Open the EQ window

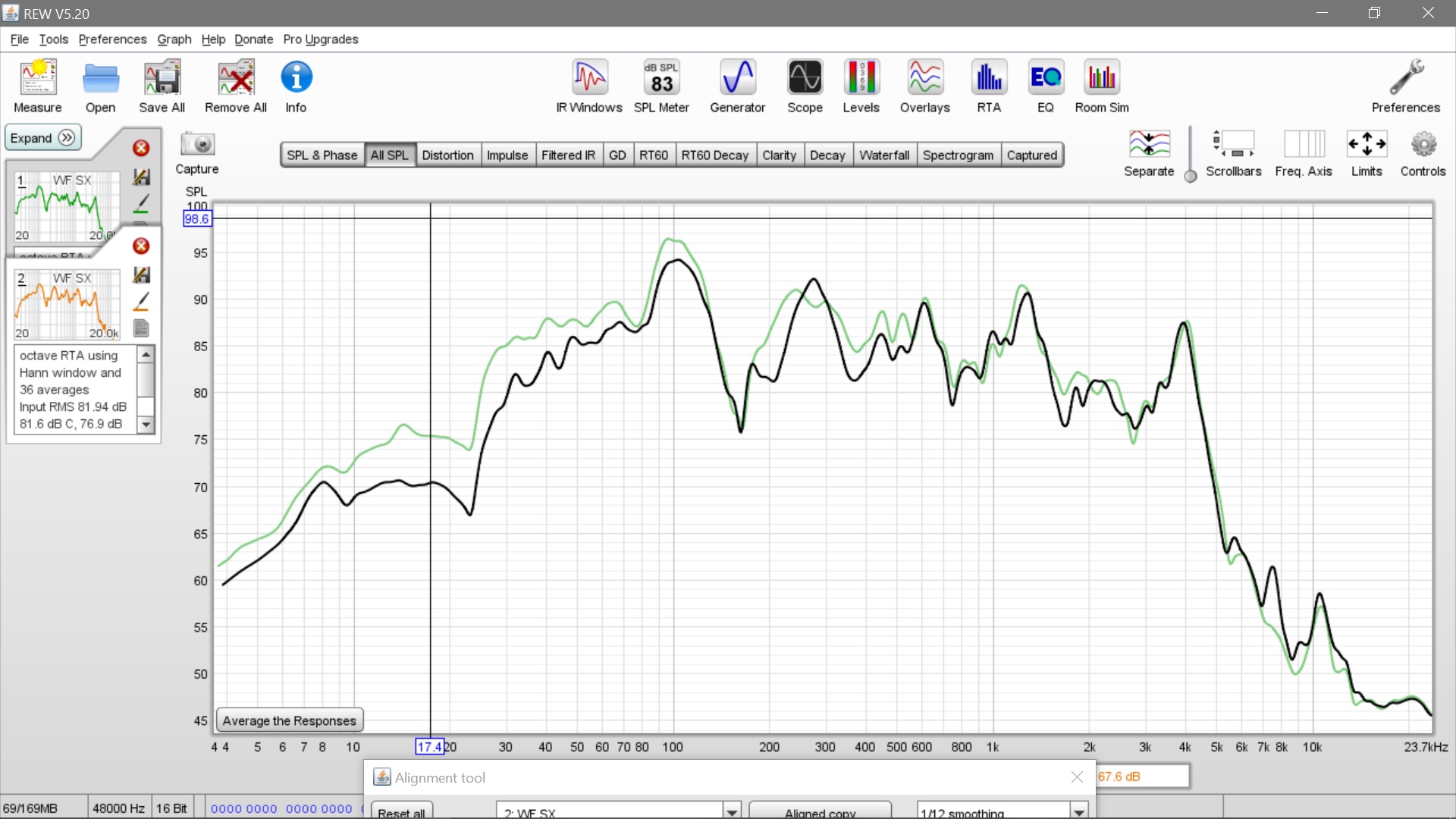1046,86
